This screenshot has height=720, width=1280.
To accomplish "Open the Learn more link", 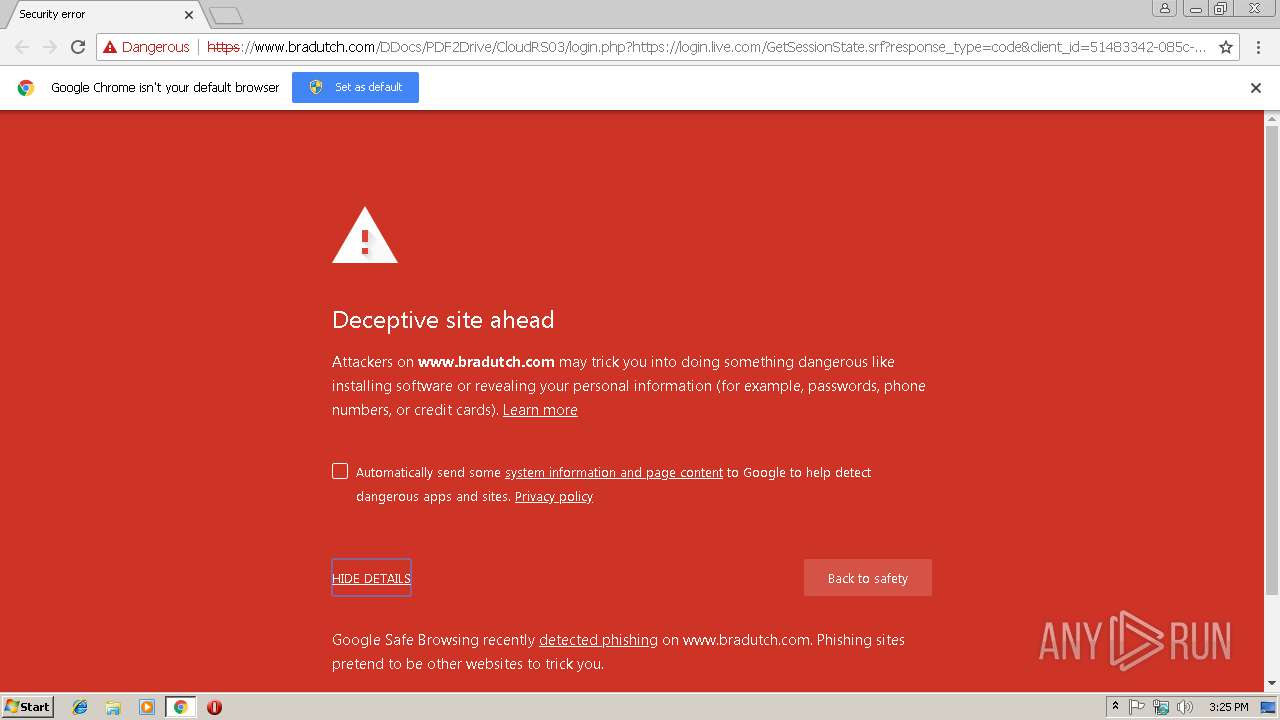I will (540, 410).
